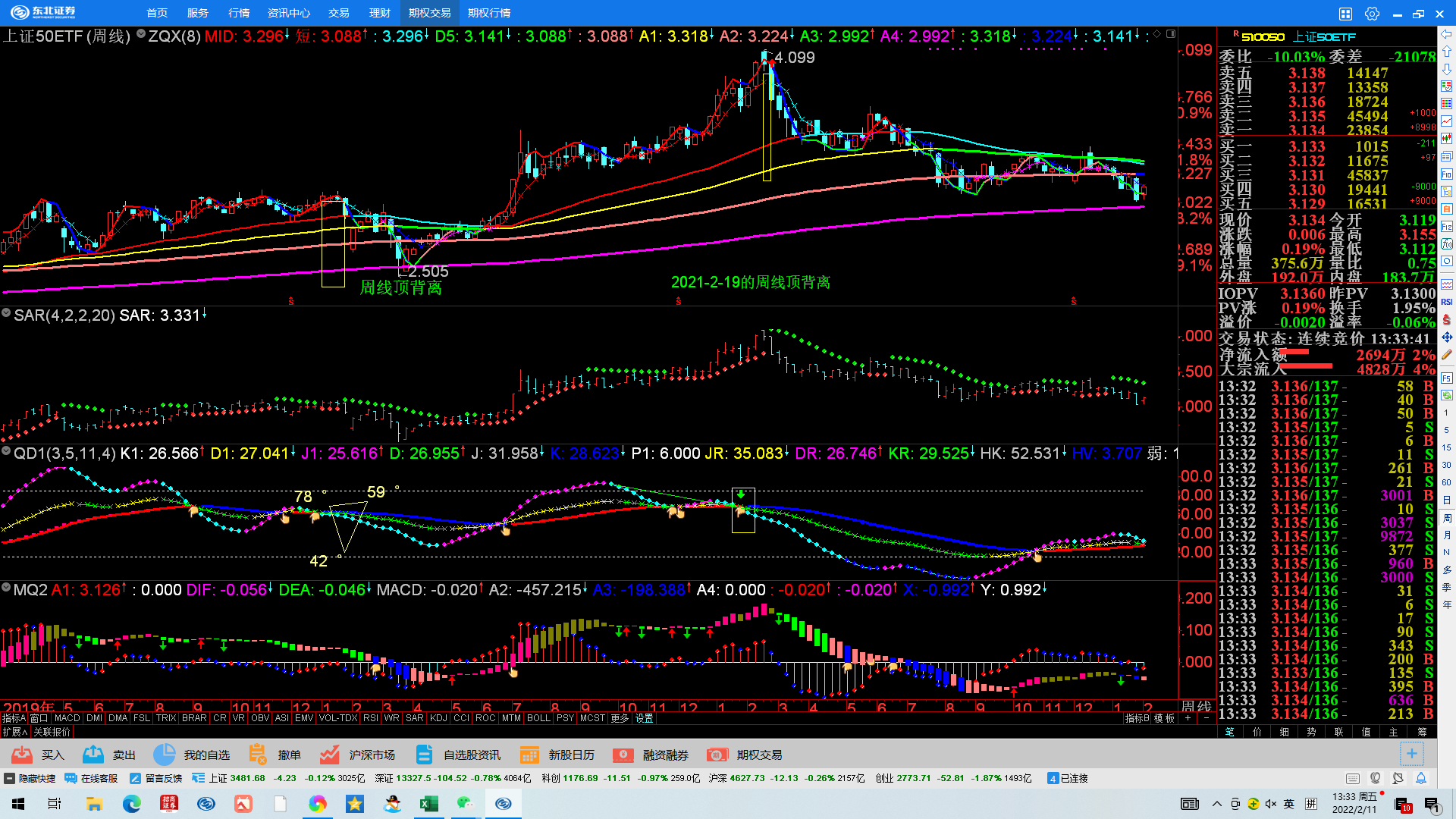Click the 关联报价 button
The height and width of the screenshot is (819, 1456).
pyautogui.click(x=52, y=732)
